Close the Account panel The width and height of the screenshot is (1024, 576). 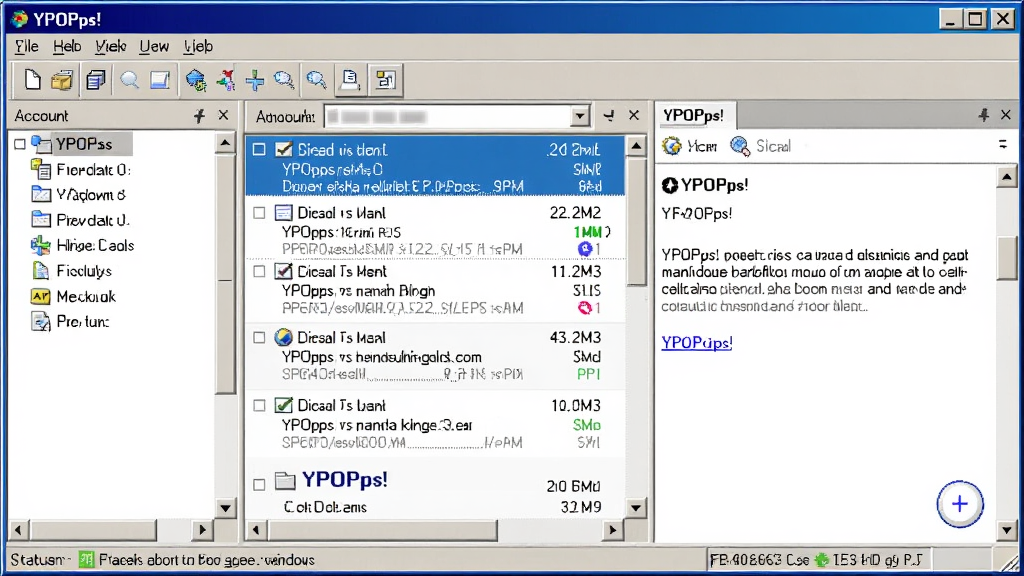pos(223,116)
